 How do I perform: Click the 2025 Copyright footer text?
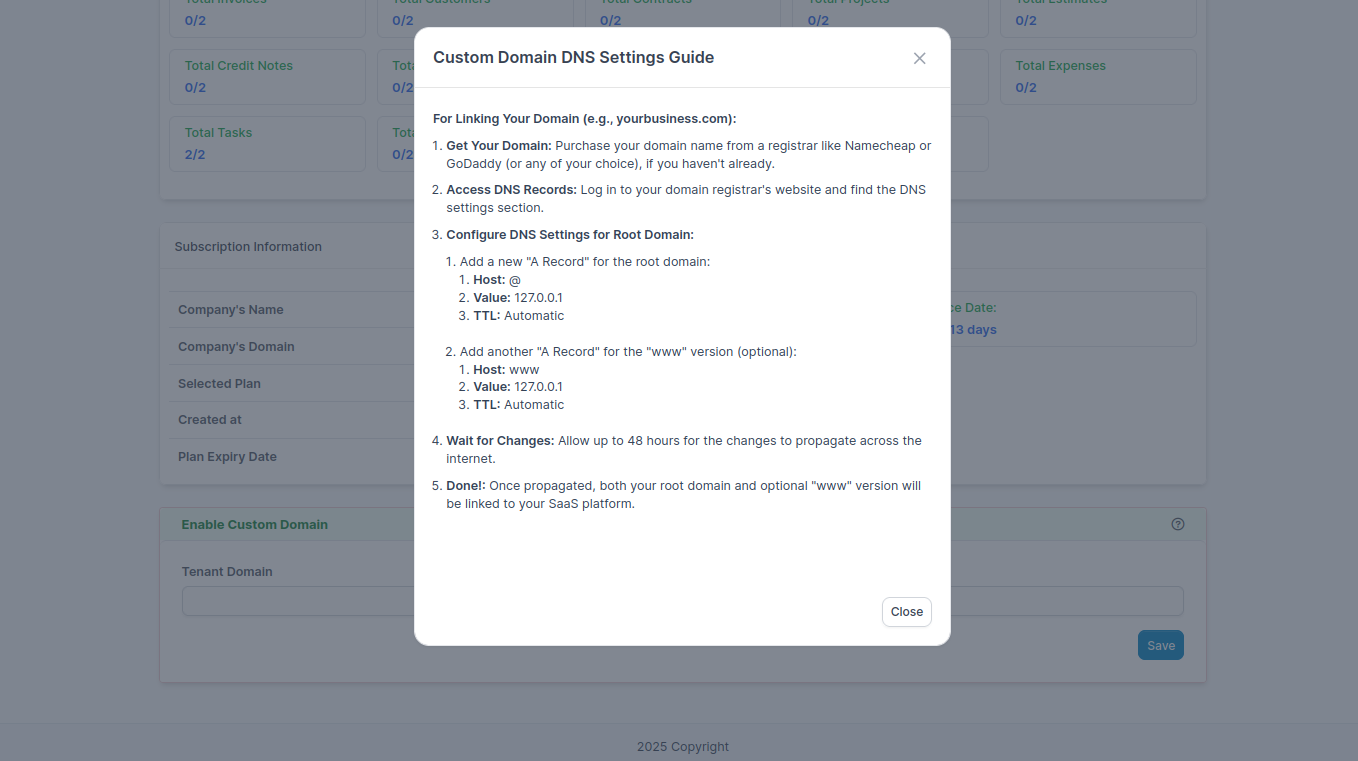(x=682, y=746)
